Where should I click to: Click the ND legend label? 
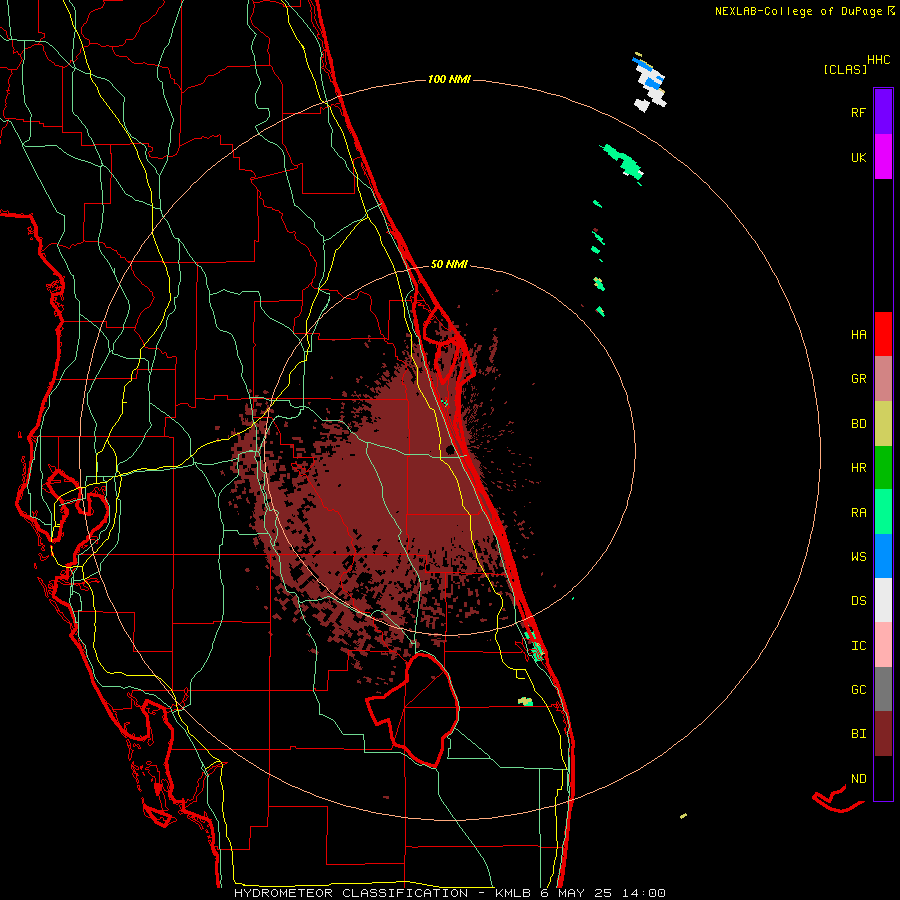tap(858, 778)
